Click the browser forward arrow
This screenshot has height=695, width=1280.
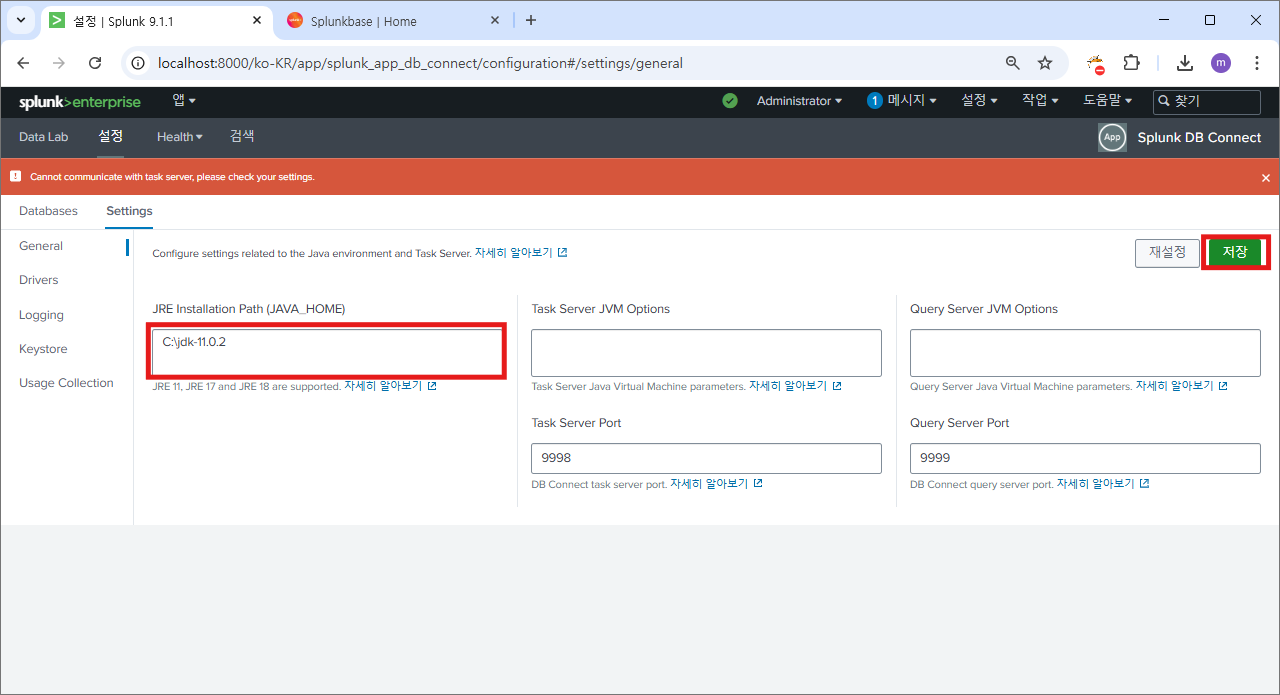pyautogui.click(x=59, y=63)
